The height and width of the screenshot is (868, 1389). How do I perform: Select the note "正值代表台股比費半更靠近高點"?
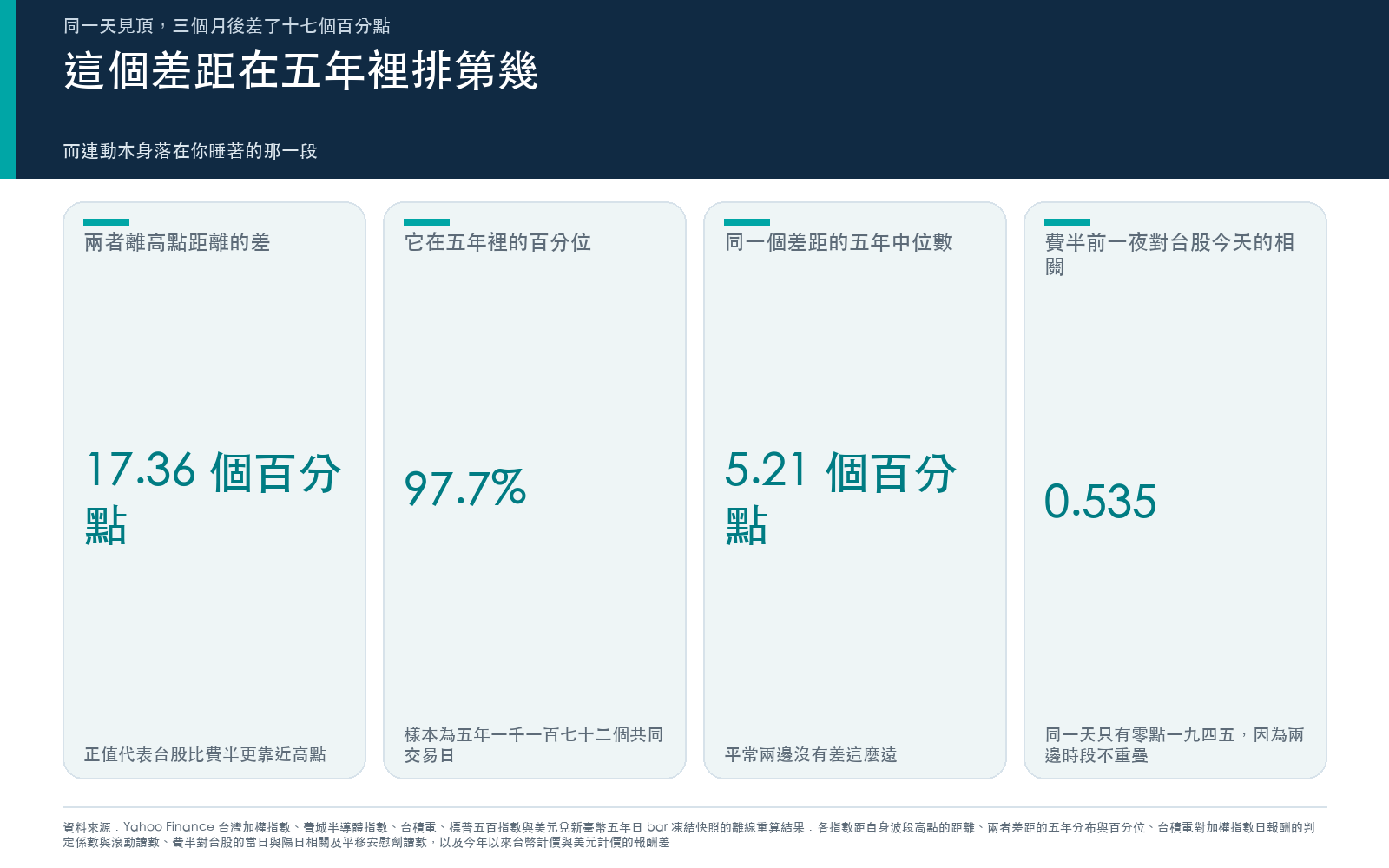pyautogui.click(x=205, y=755)
